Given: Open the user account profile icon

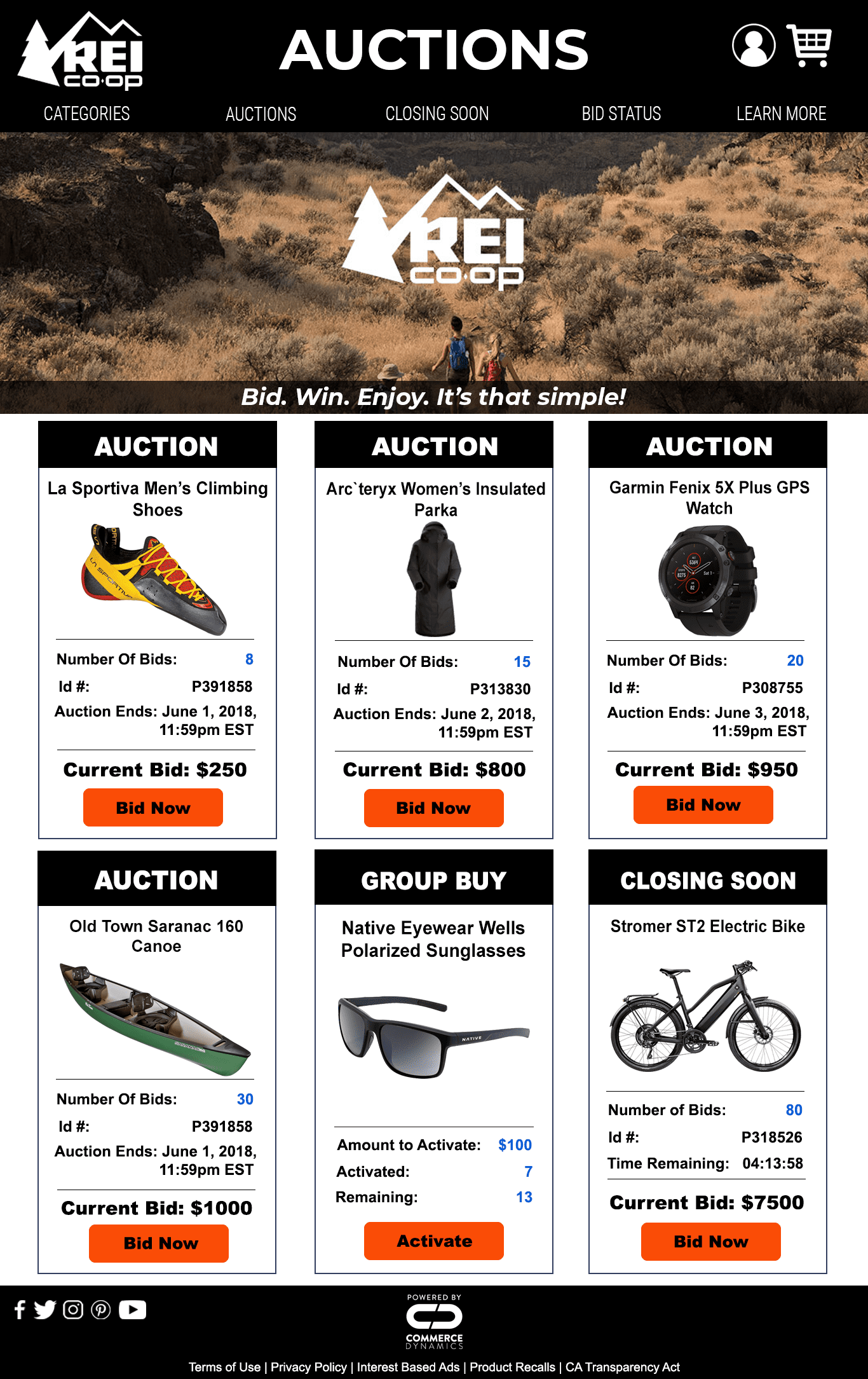Looking at the screenshot, I should pyautogui.click(x=754, y=45).
